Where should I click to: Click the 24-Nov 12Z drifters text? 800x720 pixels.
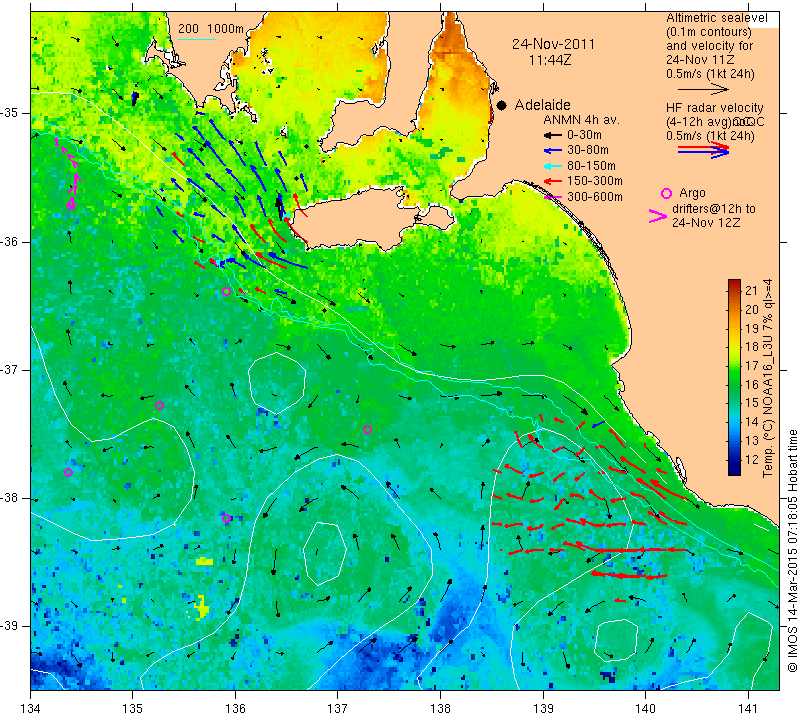click(706, 222)
